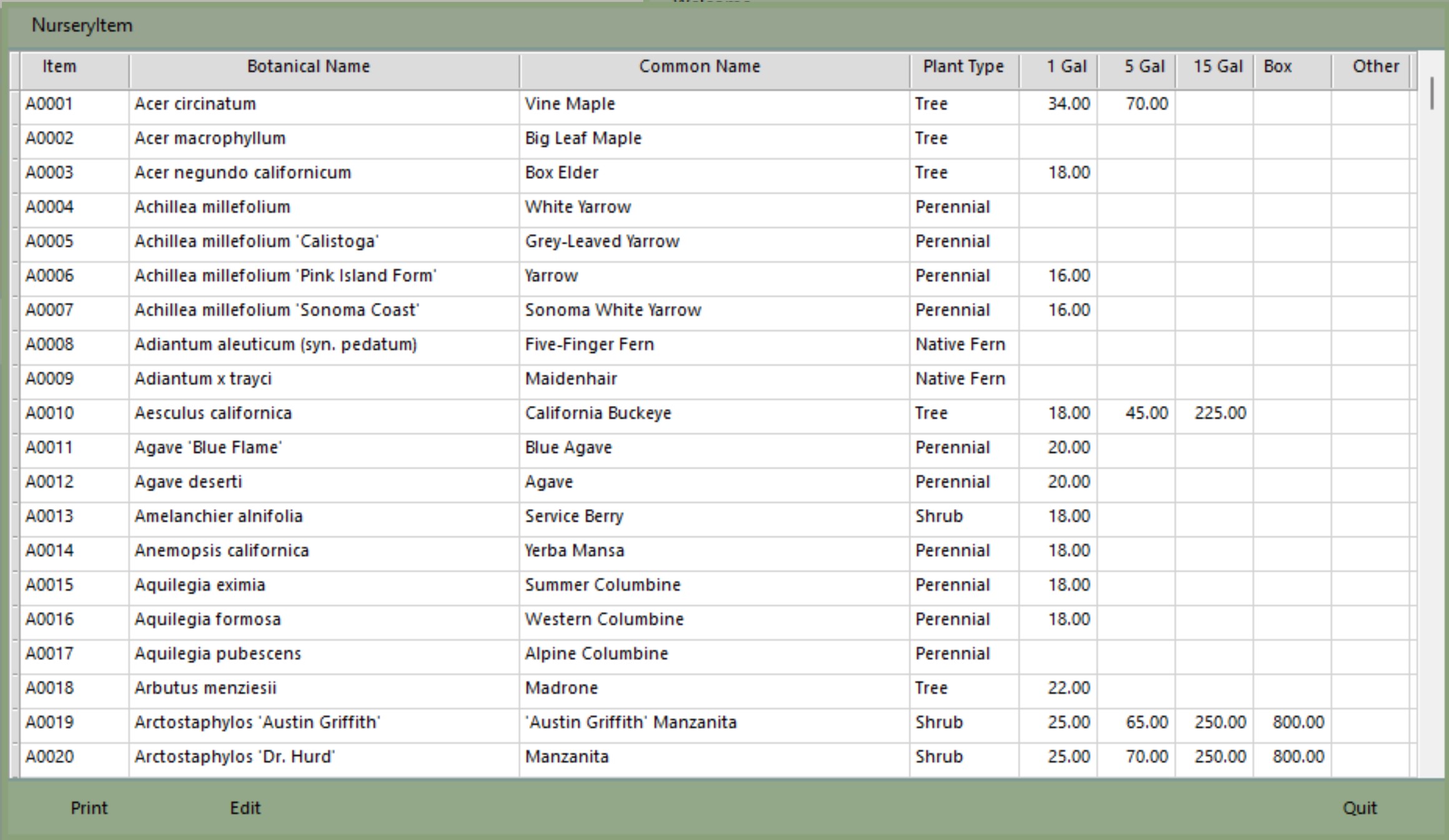The width and height of the screenshot is (1449, 840).
Task: Click the Other column header
Action: pyautogui.click(x=1375, y=67)
